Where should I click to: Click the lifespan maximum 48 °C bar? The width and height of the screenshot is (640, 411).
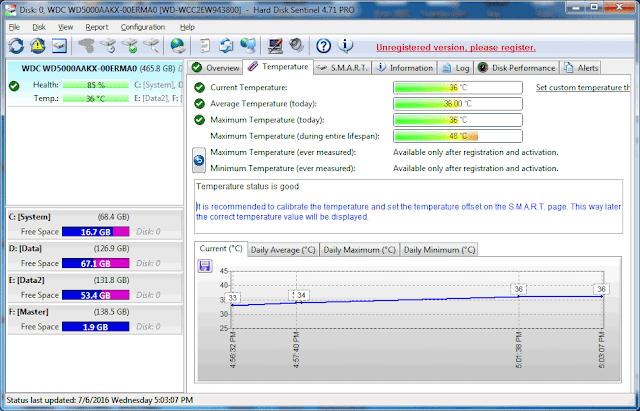pyautogui.click(x=458, y=136)
